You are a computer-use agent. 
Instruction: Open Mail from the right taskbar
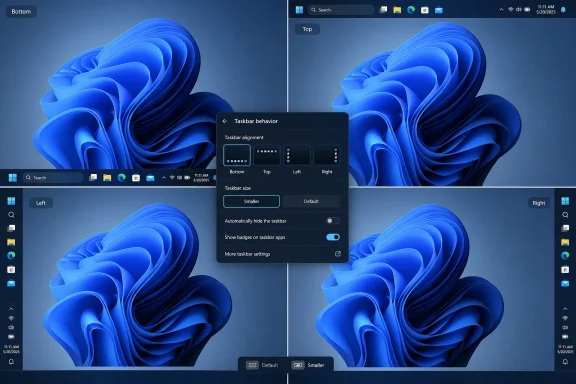point(565,283)
